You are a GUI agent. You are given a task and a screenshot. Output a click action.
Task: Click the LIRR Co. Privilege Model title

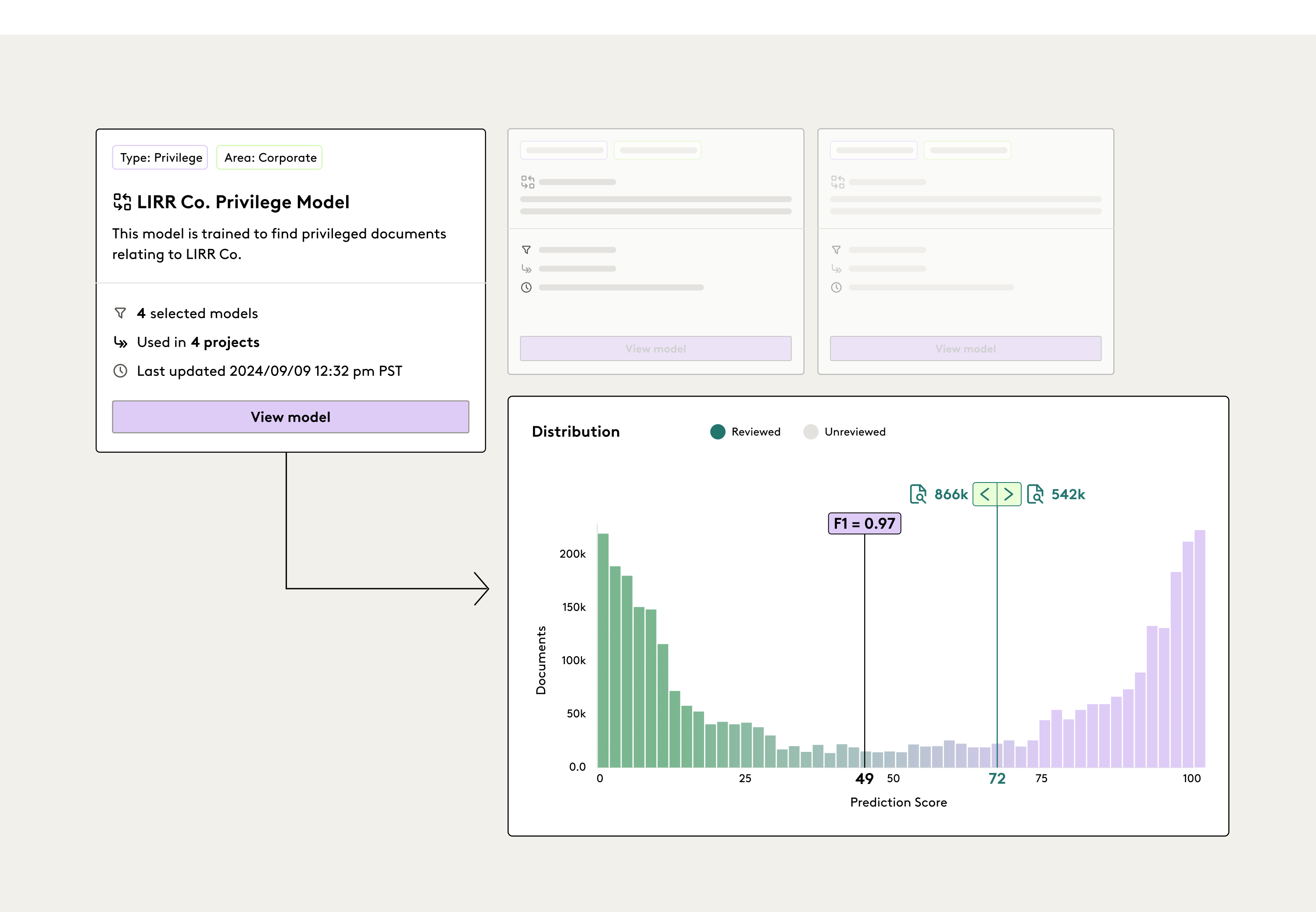point(243,202)
